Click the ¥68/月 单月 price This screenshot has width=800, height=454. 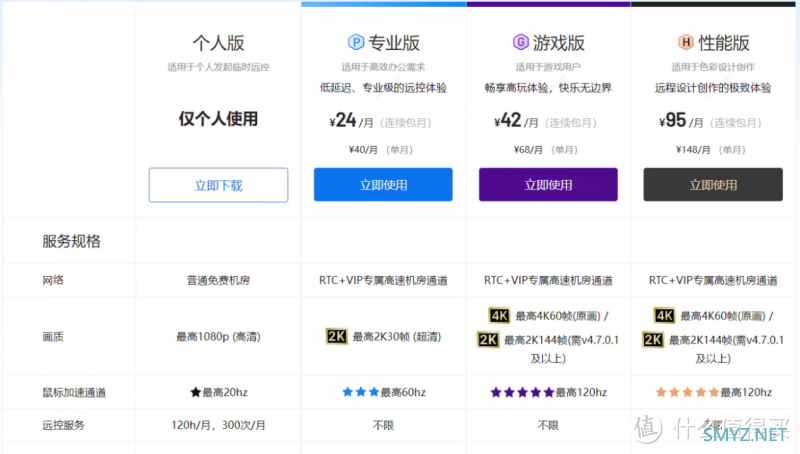pos(545,149)
